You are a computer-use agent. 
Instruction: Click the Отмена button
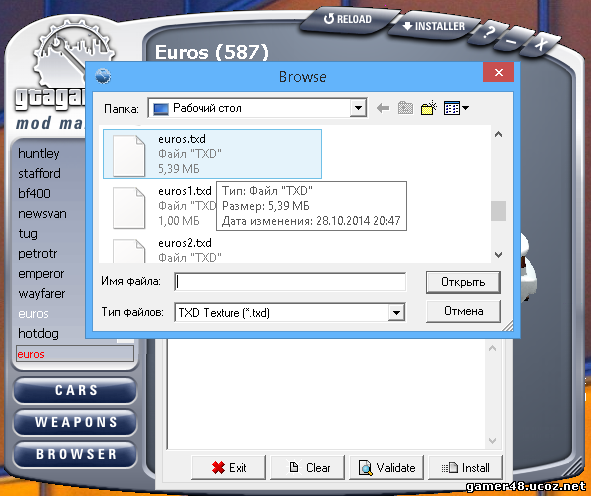pyautogui.click(x=463, y=311)
